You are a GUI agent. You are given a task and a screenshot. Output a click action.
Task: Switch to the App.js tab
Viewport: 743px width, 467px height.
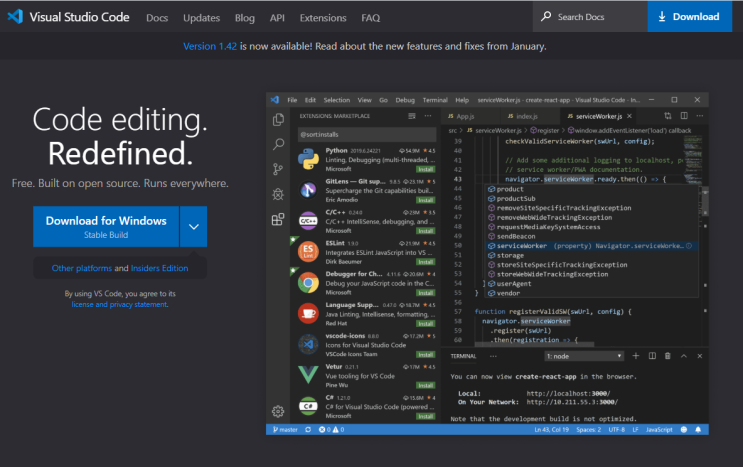click(465, 116)
